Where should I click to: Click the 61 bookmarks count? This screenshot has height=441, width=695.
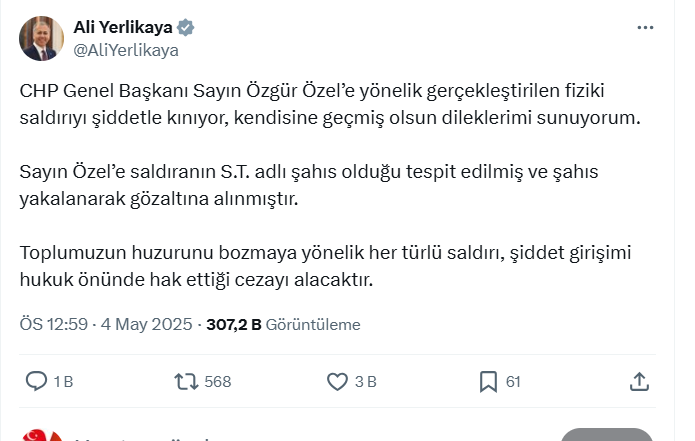514,381
